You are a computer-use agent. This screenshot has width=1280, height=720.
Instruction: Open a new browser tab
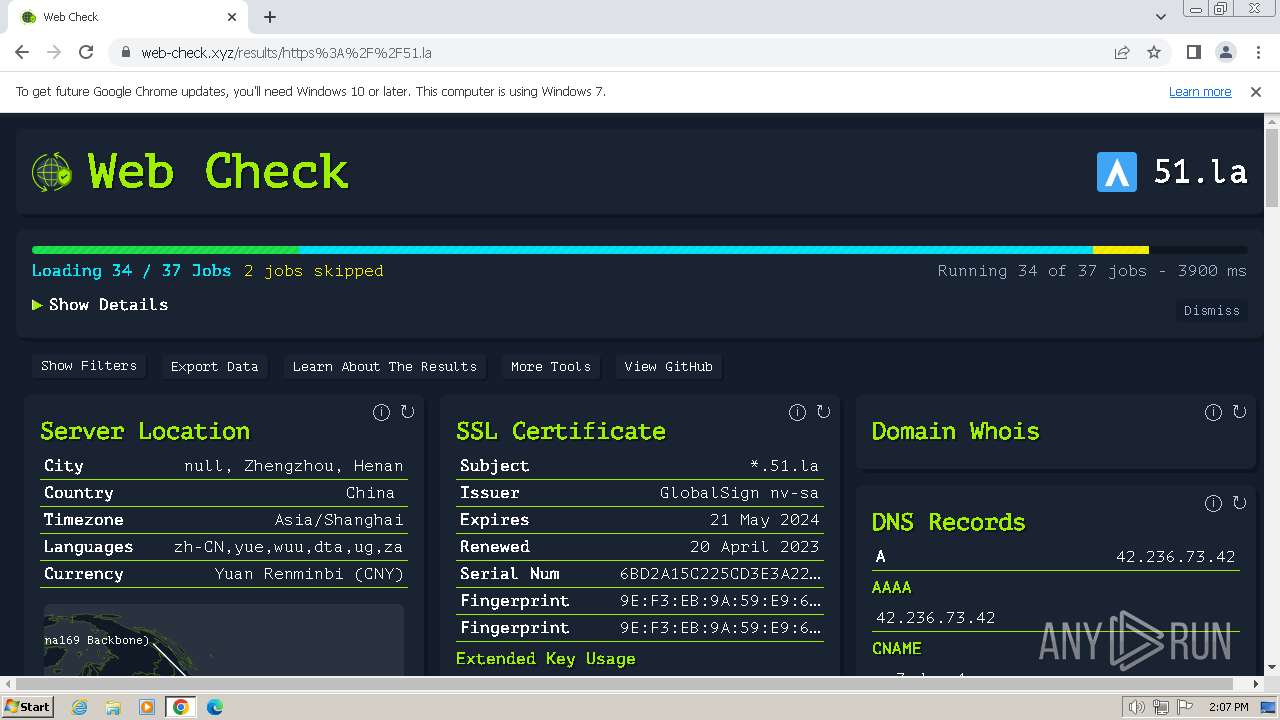270,17
